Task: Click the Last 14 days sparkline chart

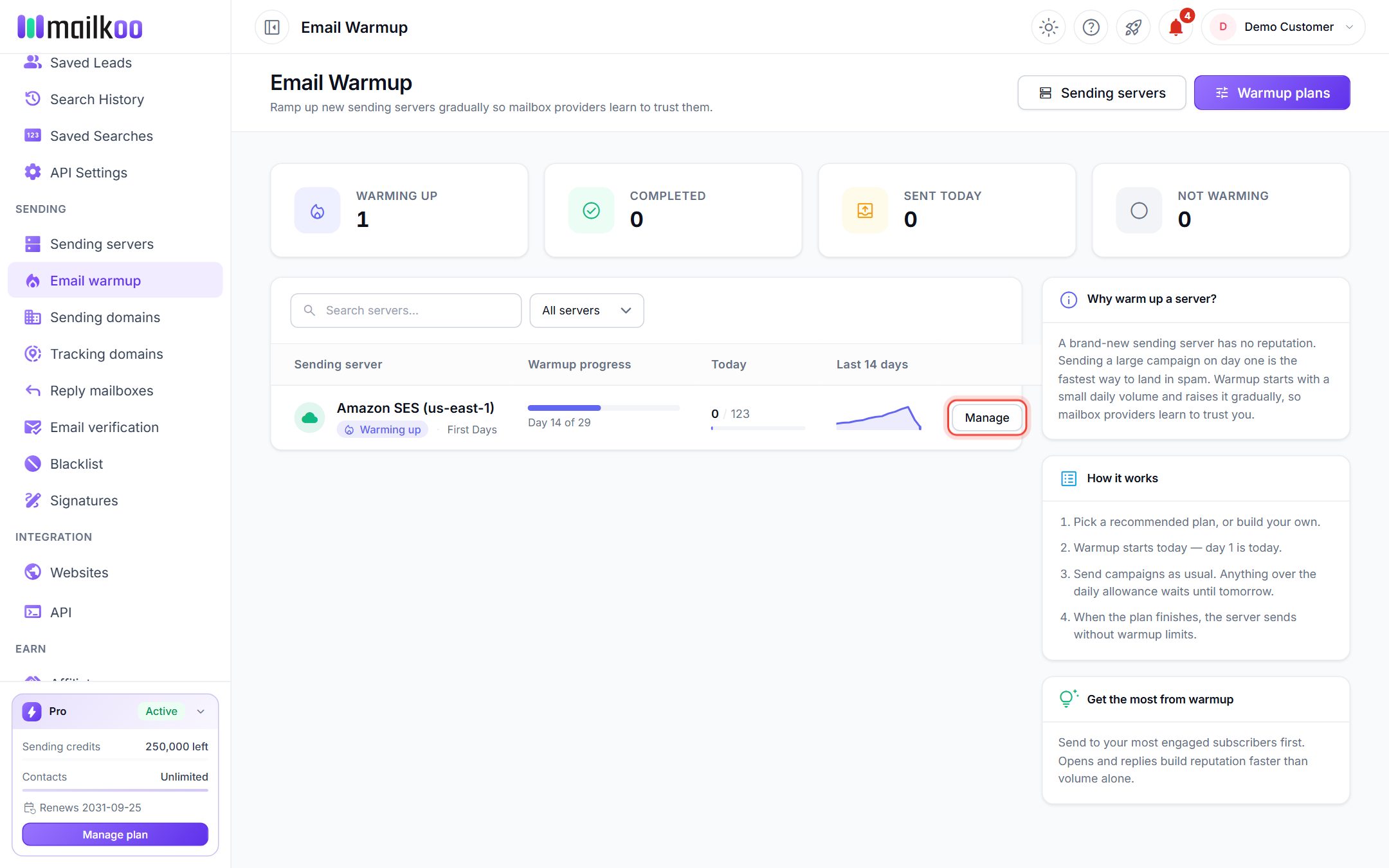Action: point(878,417)
